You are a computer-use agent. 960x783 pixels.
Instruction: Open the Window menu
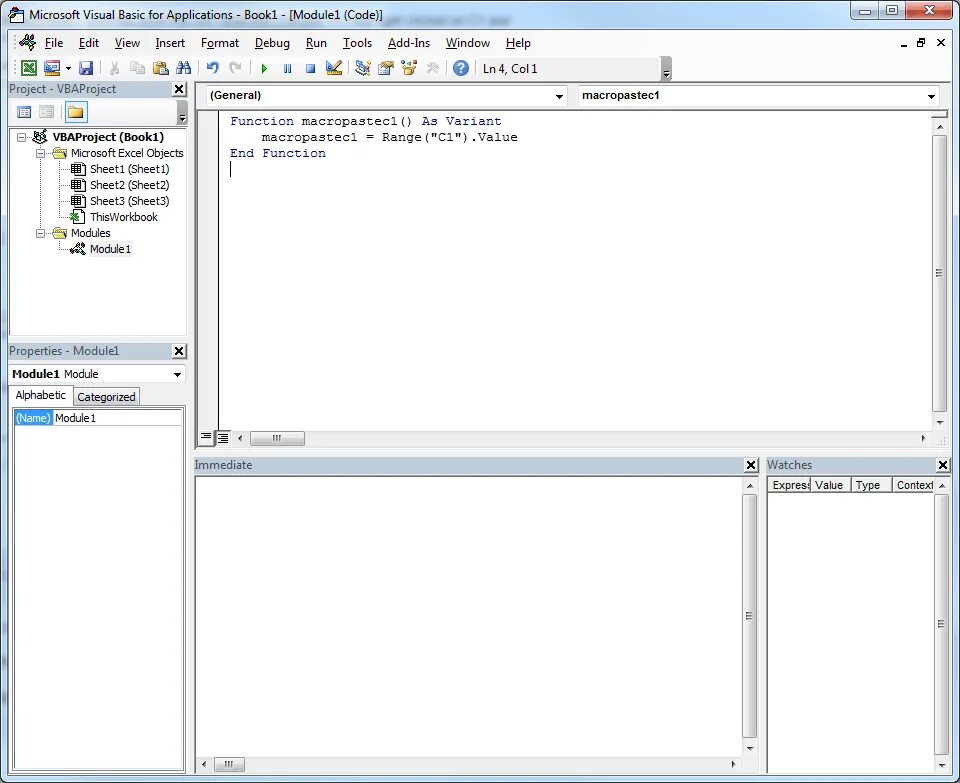pos(468,43)
